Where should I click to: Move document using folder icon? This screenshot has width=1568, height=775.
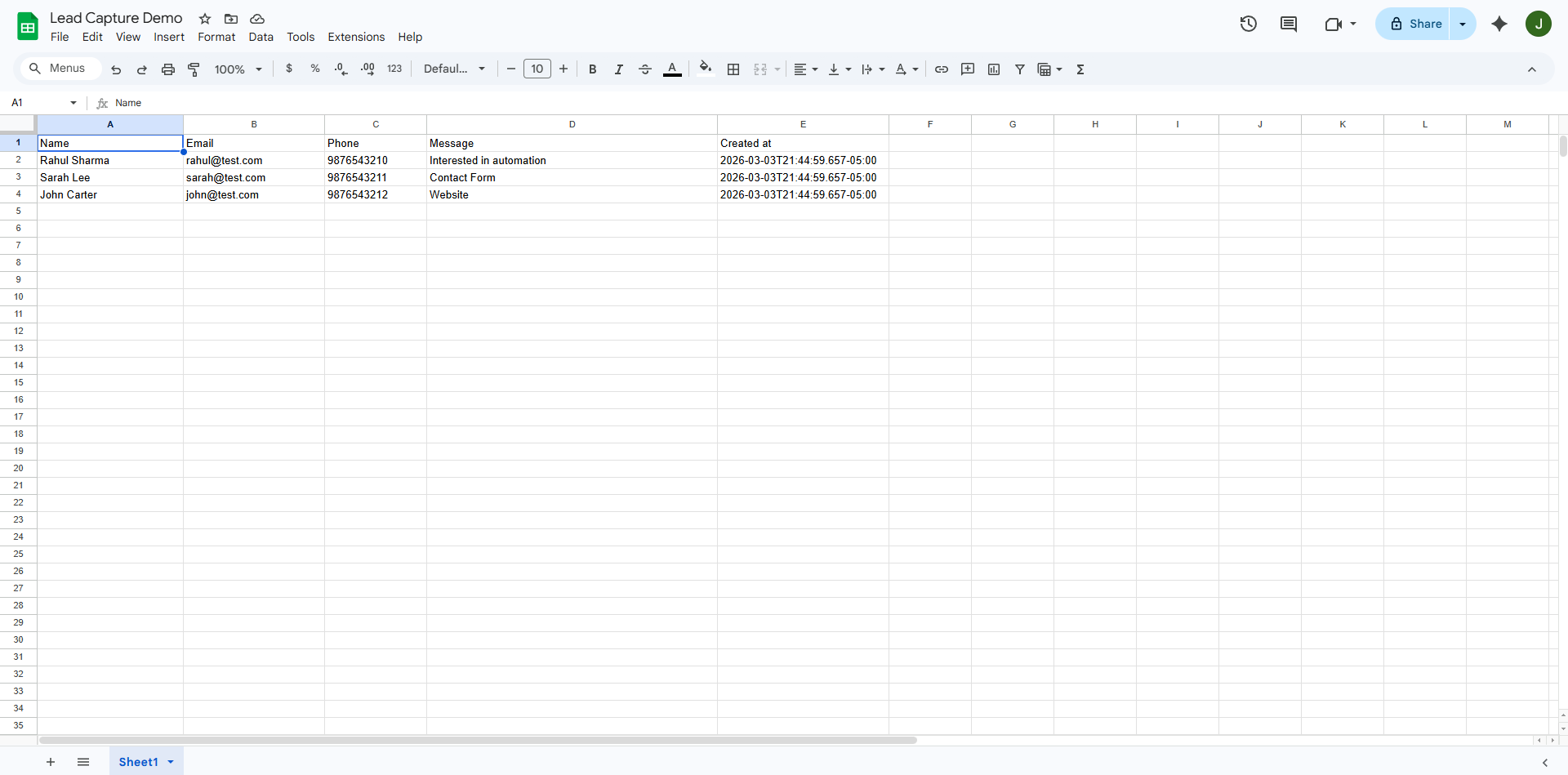[231, 19]
